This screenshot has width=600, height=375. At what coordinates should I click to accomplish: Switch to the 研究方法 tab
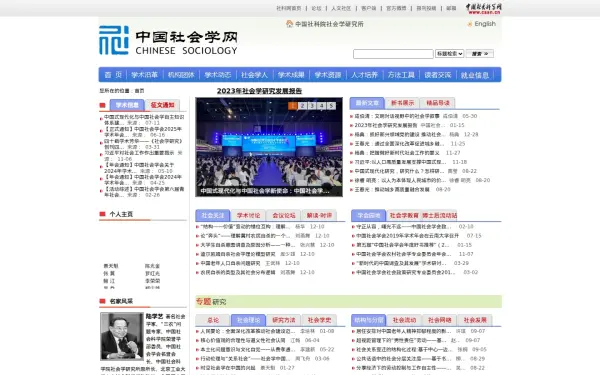[284, 320]
